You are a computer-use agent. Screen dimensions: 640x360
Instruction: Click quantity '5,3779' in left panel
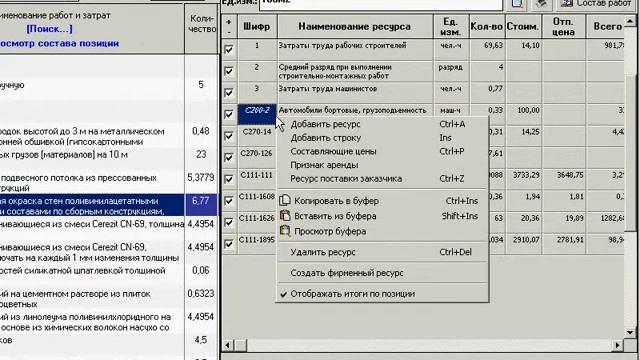pyautogui.click(x=201, y=178)
